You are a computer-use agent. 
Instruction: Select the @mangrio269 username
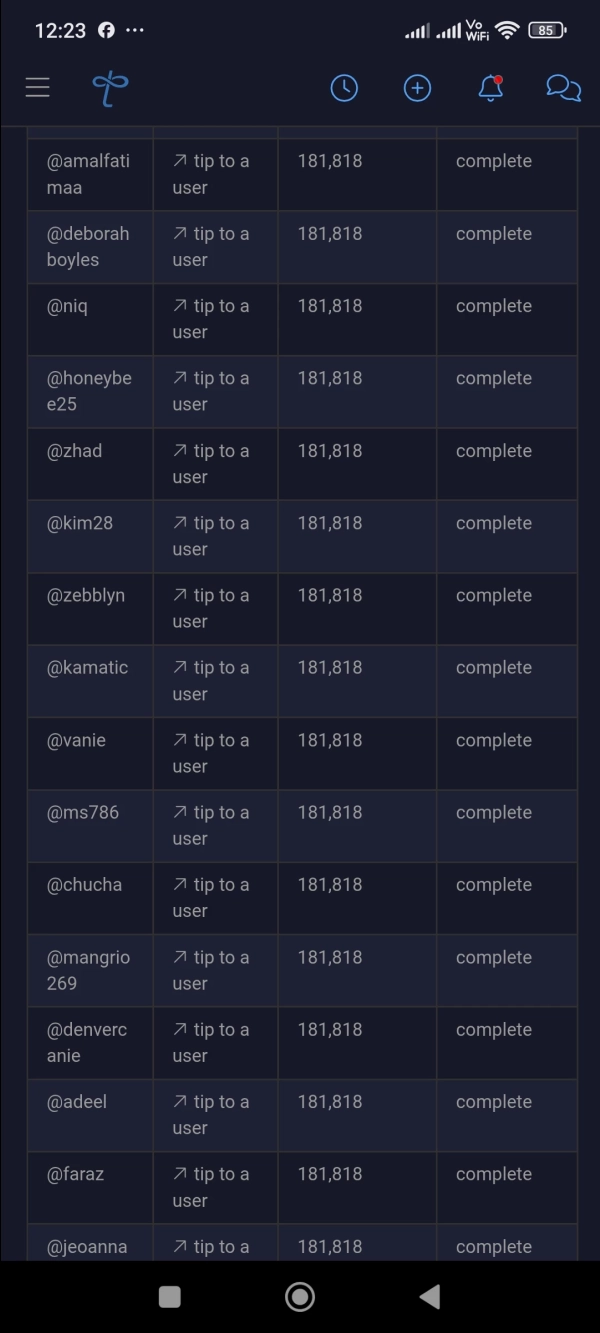(x=88, y=970)
